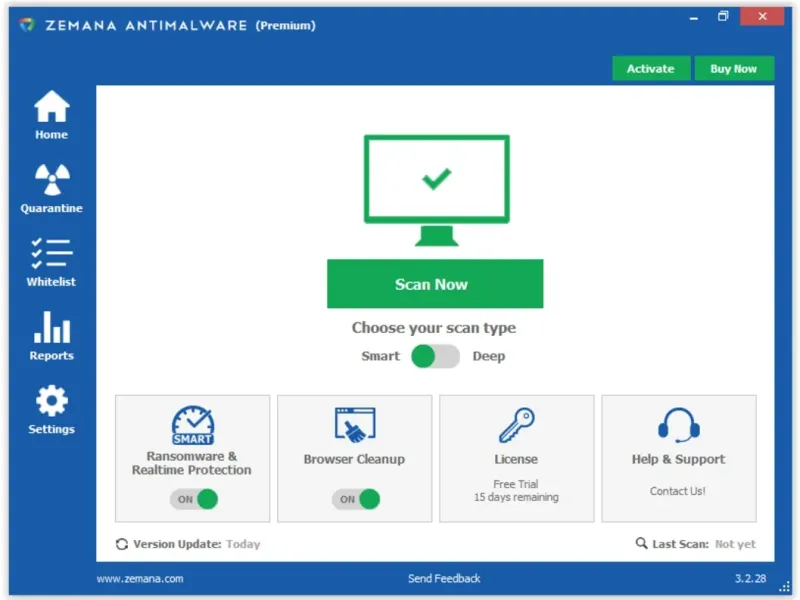The width and height of the screenshot is (800, 600).
Task: Click the (Premium) label in title bar
Action: click(286, 26)
